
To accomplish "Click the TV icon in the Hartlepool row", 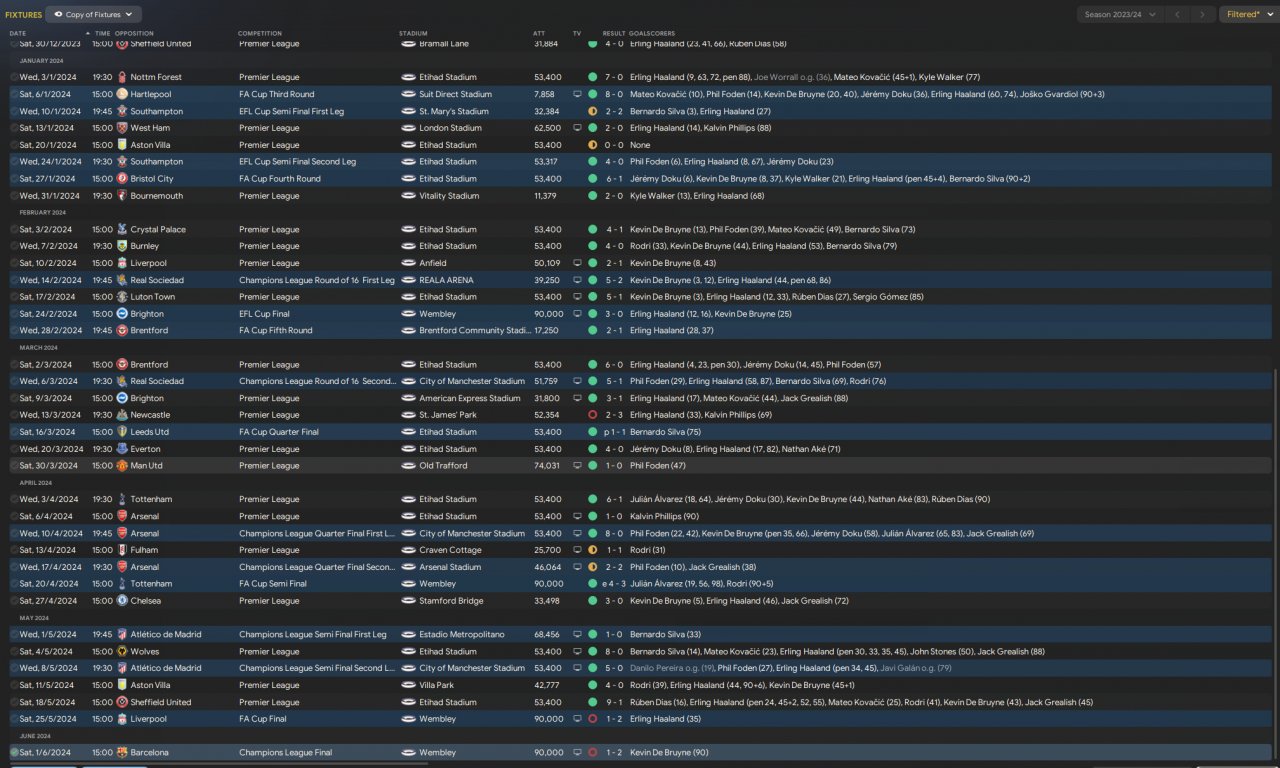I will click(x=577, y=94).
